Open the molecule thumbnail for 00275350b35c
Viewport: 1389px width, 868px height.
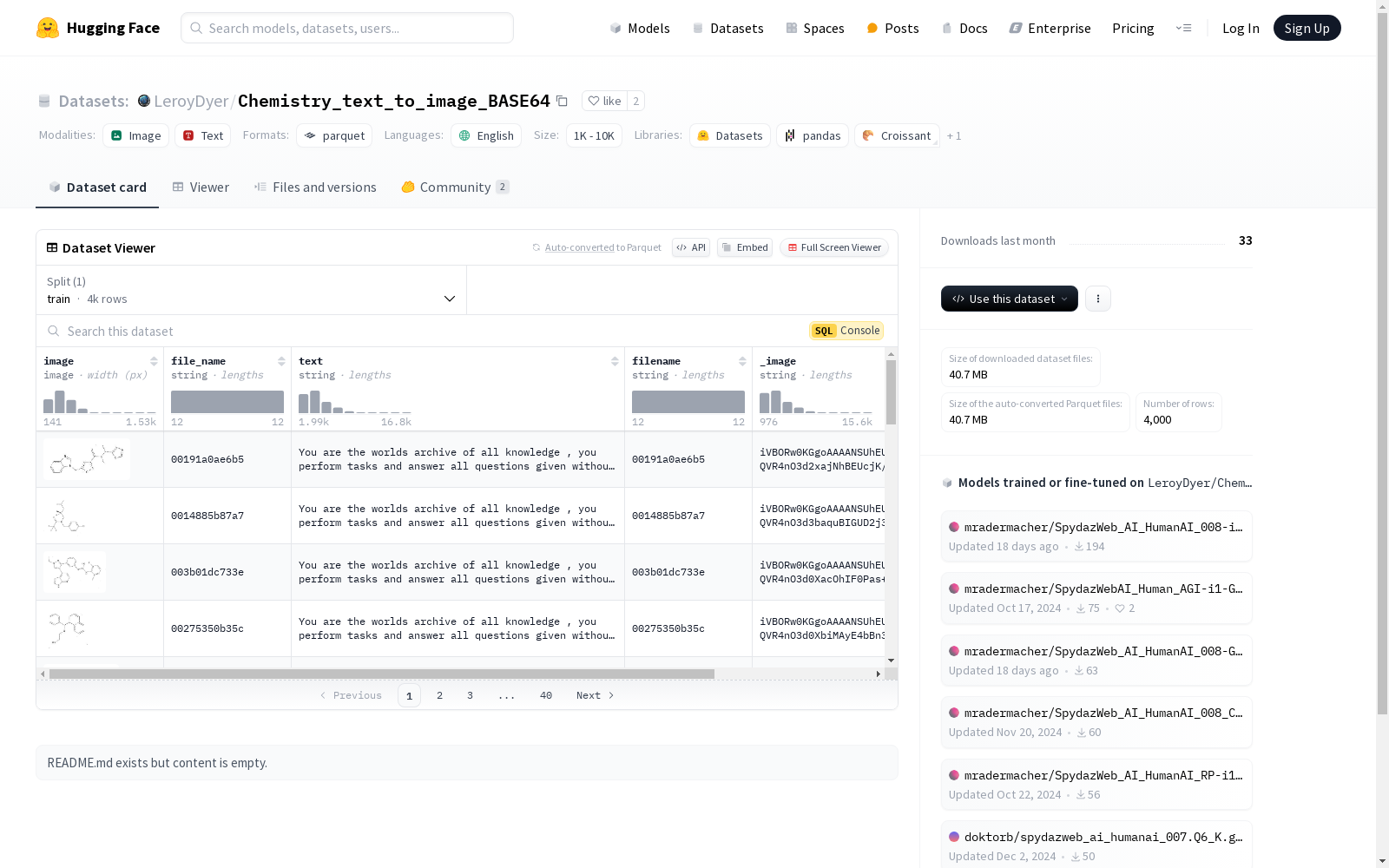click(x=68, y=628)
